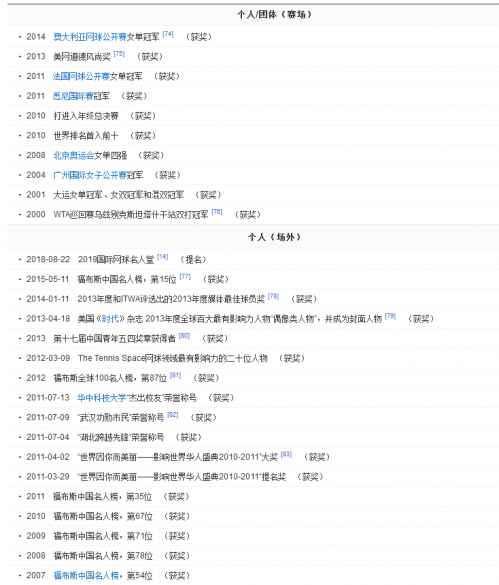Click citation reference [82]
The width and height of the screenshot is (499, 585).
point(173,415)
